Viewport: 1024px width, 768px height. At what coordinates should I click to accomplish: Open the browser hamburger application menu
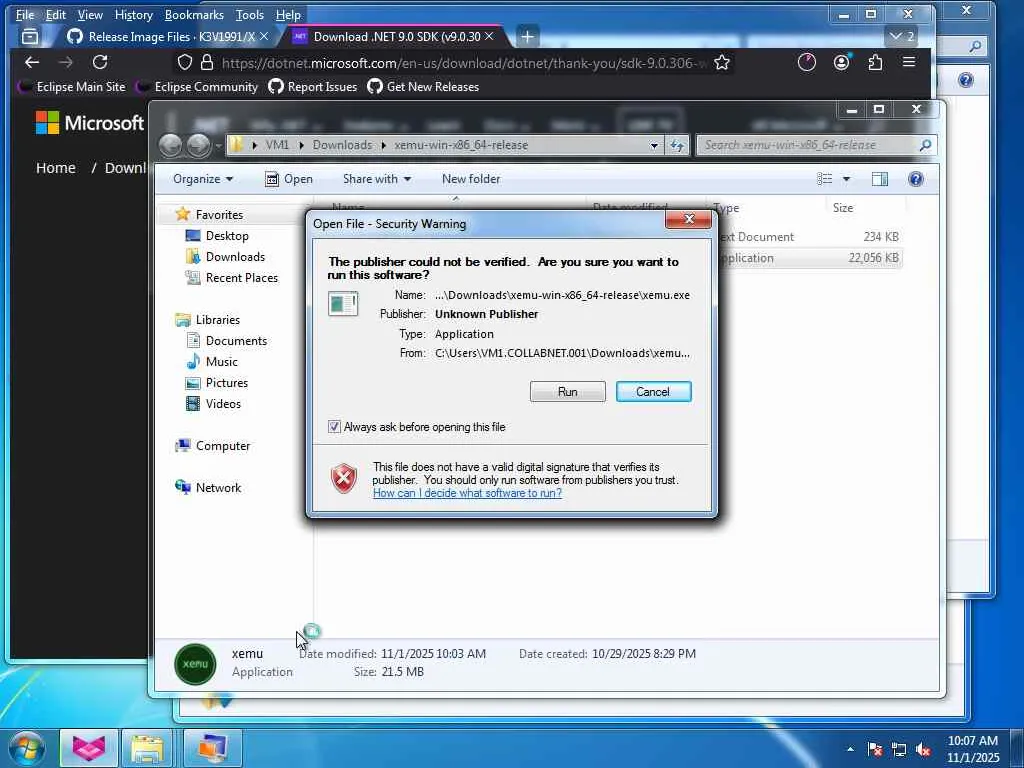point(908,62)
